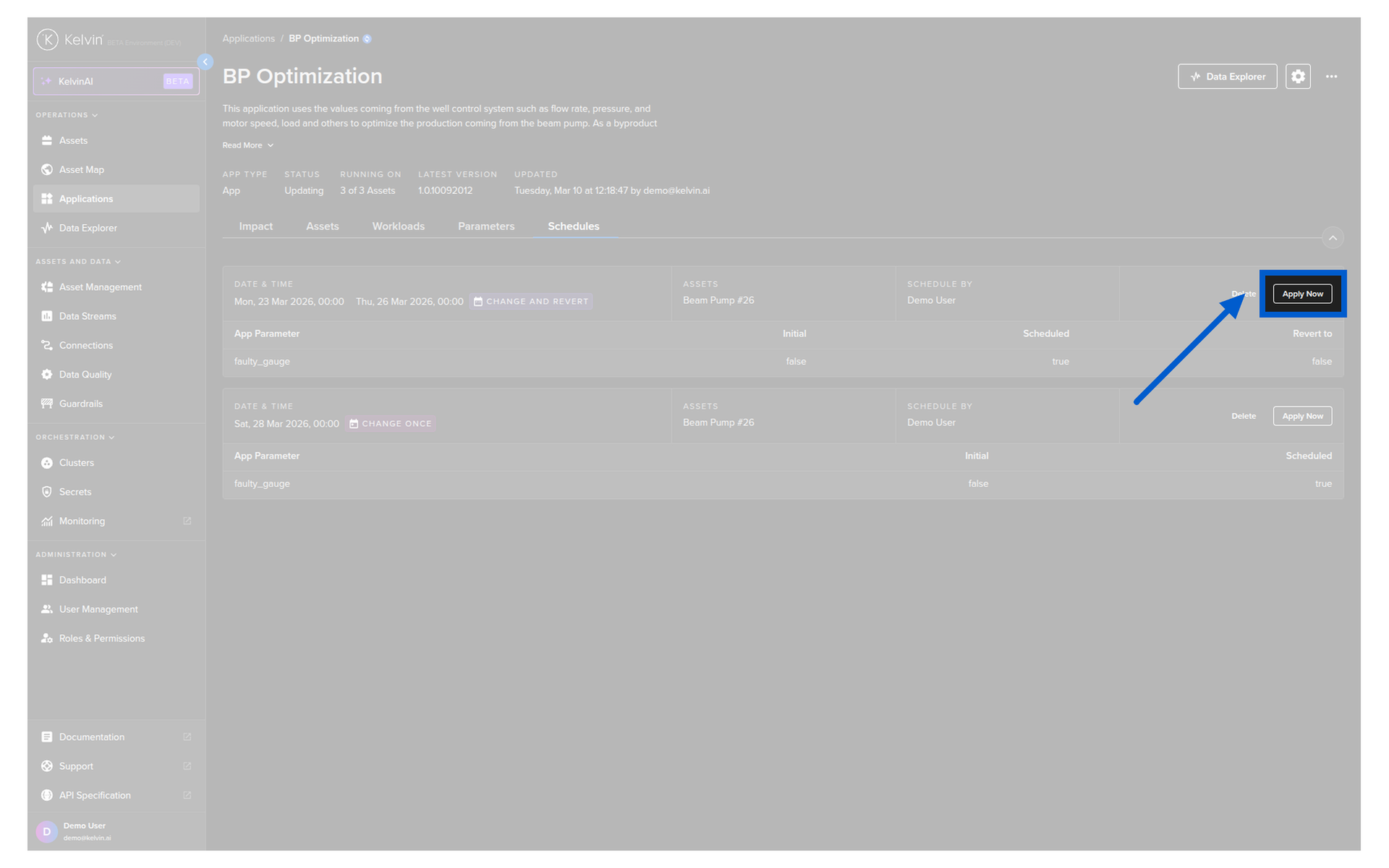Viewport: 1389px width, 868px height.
Task: Expand Read More description
Action: point(247,145)
